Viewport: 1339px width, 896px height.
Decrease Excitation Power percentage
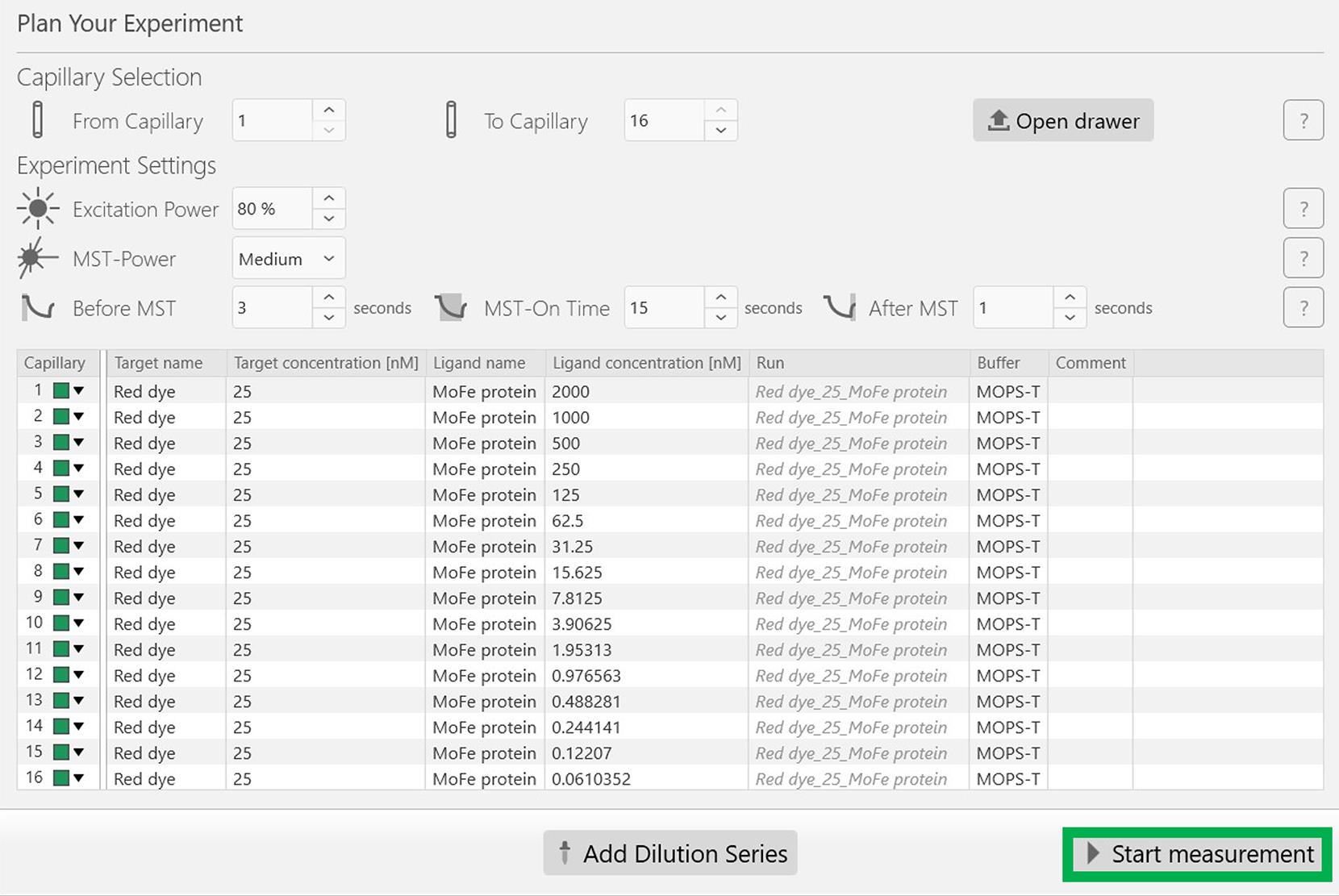click(x=329, y=219)
